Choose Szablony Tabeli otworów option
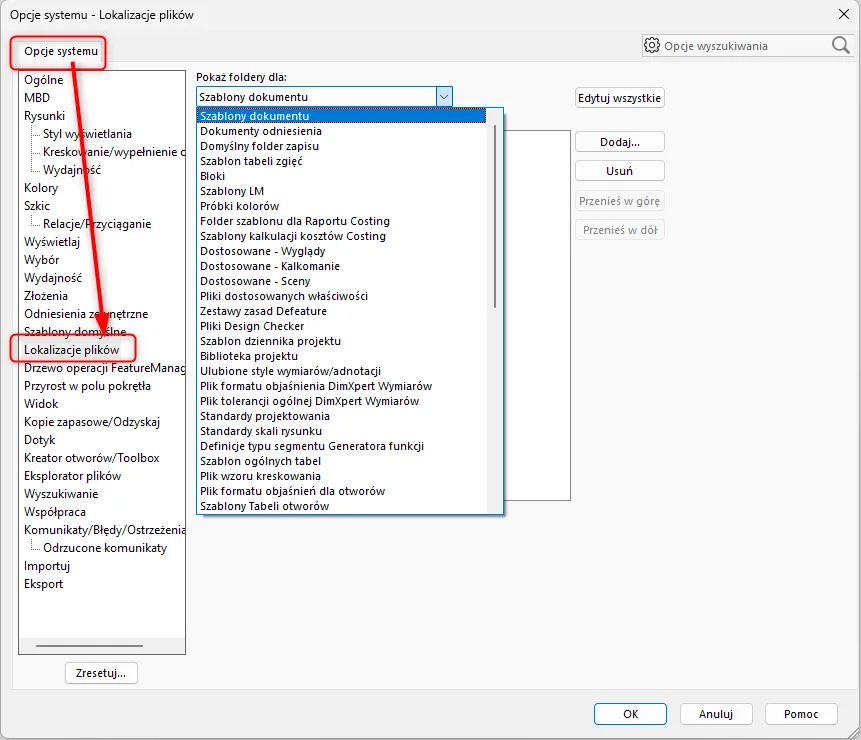This screenshot has width=861, height=740. tap(342, 506)
